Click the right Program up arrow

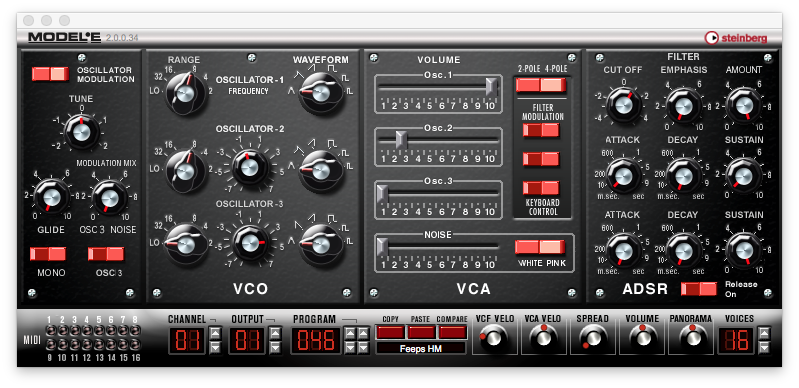point(362,334)
